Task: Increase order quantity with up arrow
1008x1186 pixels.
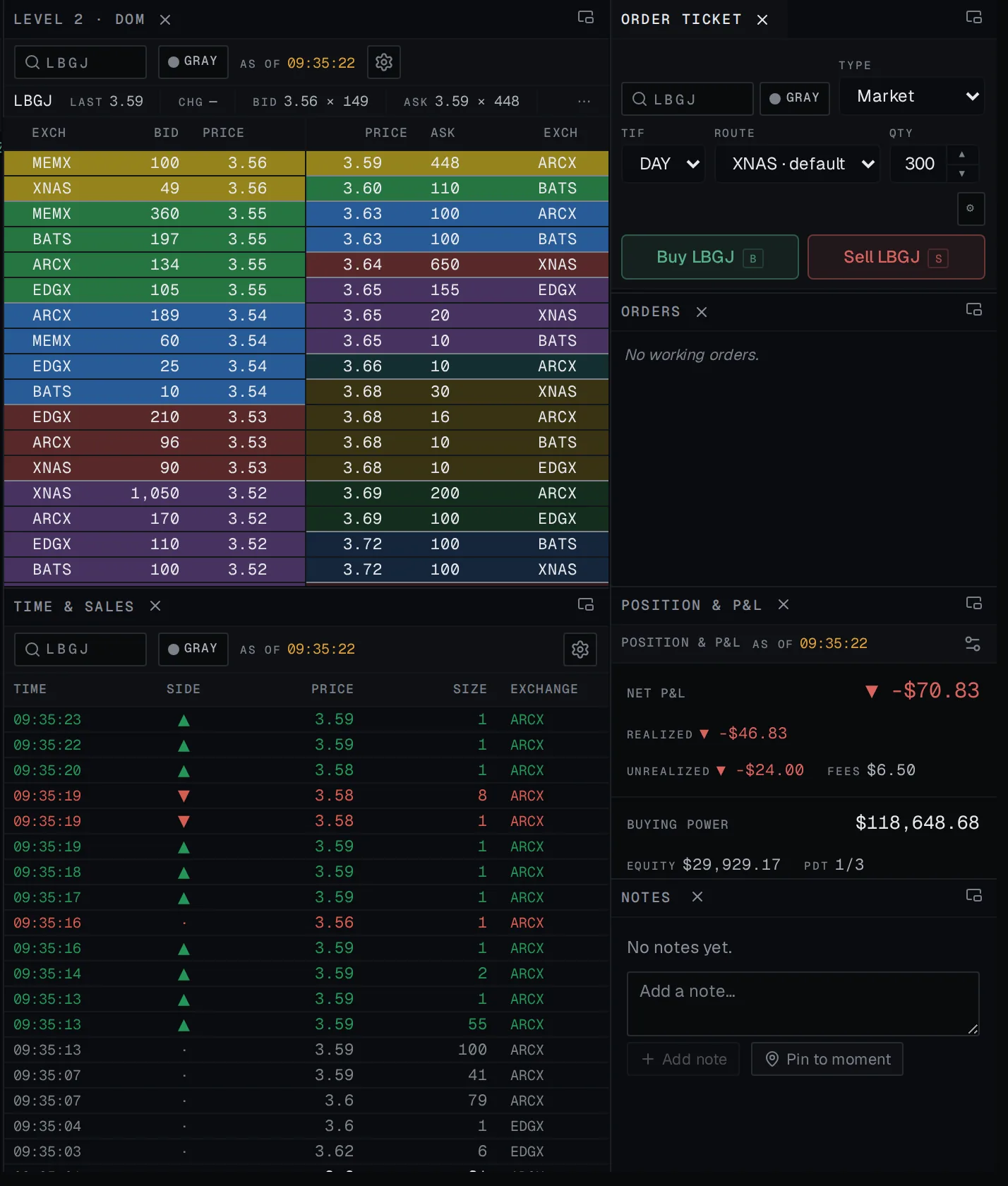Action: pos(962,155)
